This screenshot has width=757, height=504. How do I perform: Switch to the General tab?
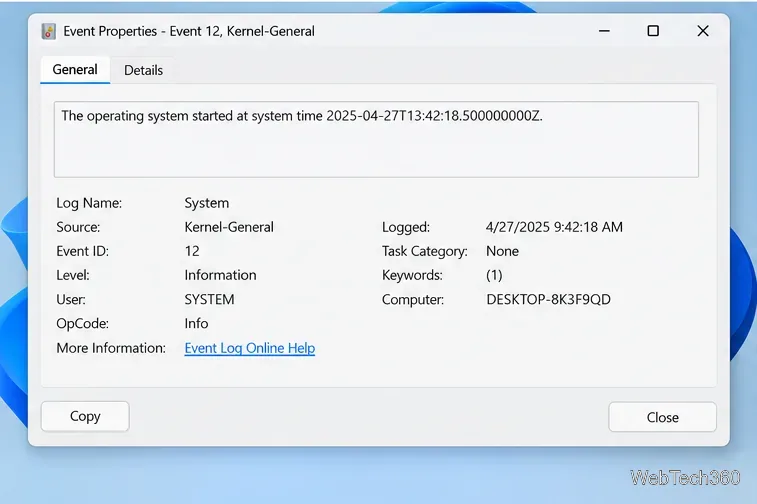pyautogui.click(x=75, y=70)
